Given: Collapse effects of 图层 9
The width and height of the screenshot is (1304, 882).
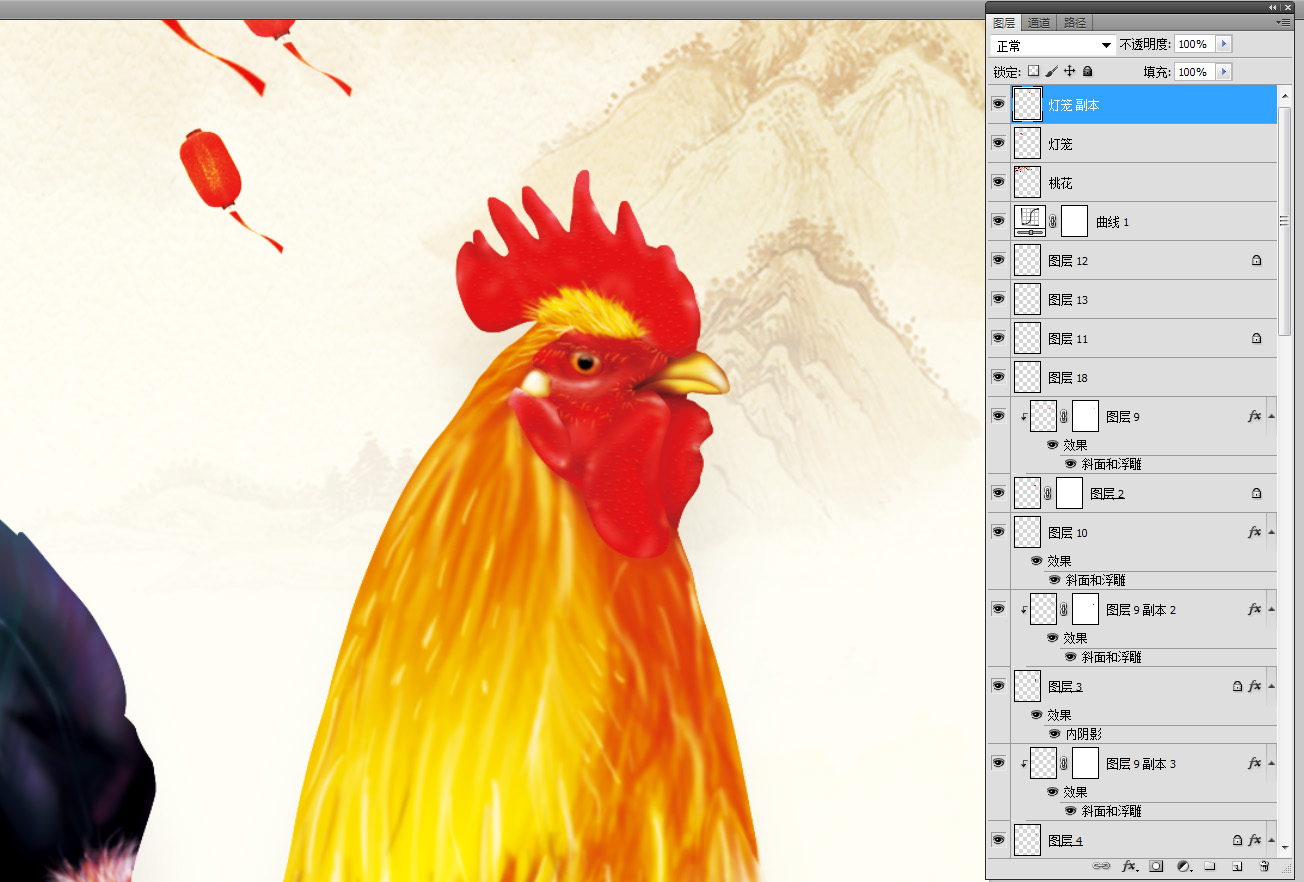Looking at the screenshot, I should tap(1271, 416).
